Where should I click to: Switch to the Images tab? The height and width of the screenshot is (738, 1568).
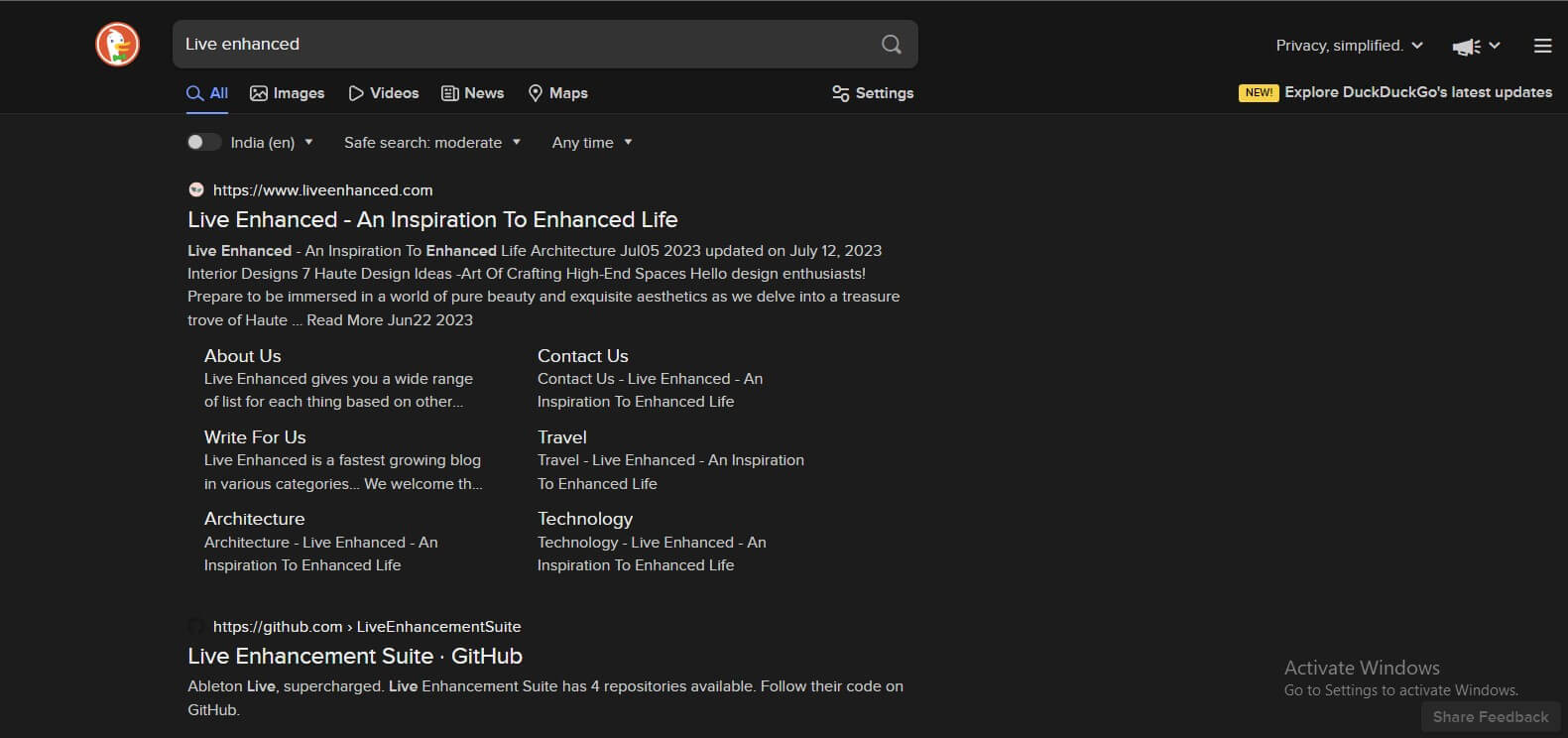click(288, 93)
